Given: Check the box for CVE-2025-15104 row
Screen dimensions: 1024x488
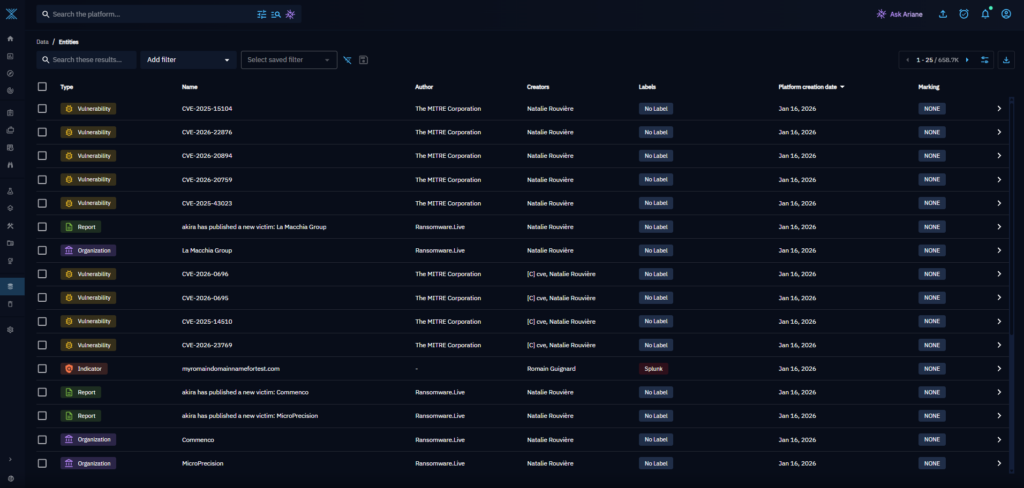Looking at the screenshot, I should [x=42, y=108].
